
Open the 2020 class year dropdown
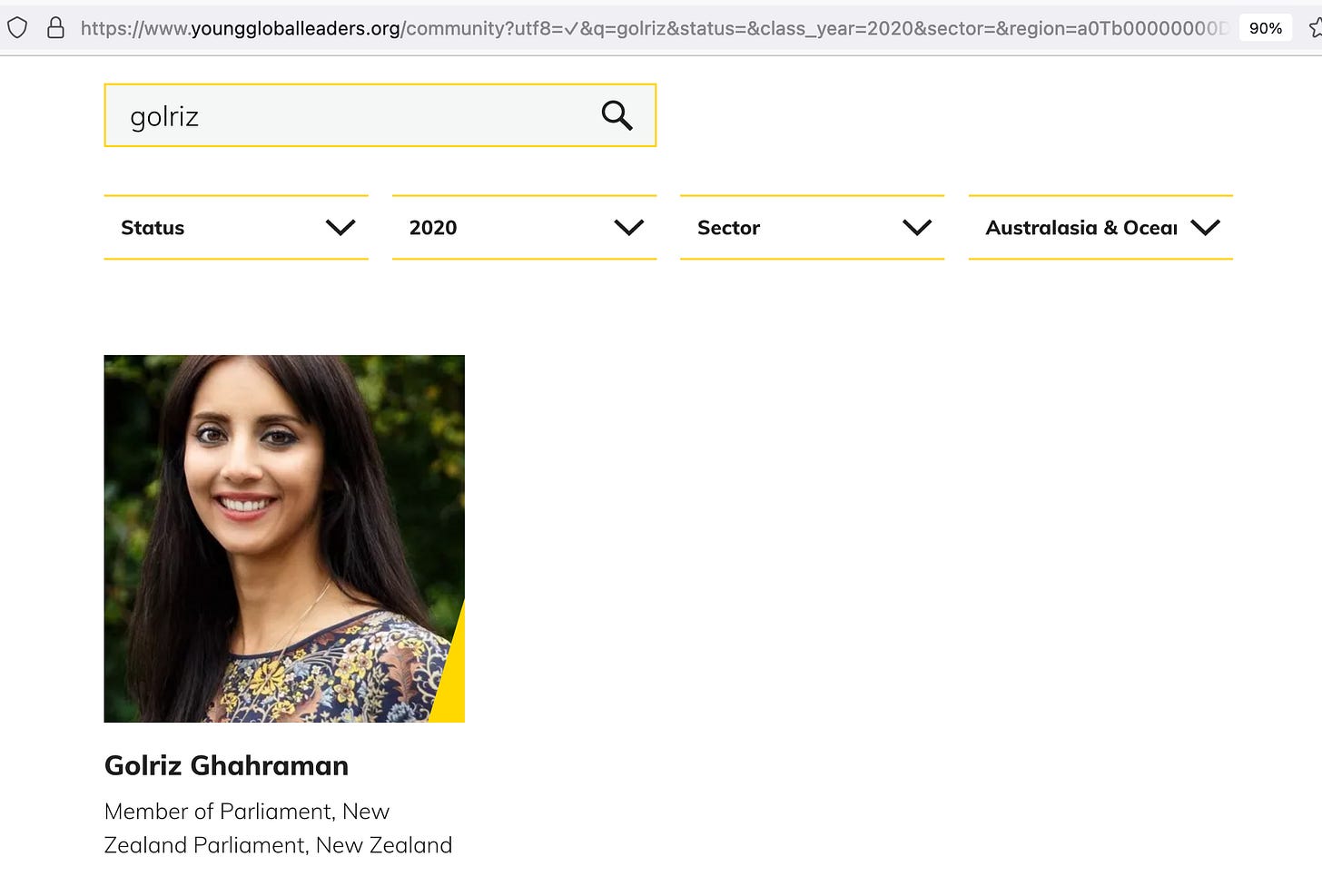524,227
